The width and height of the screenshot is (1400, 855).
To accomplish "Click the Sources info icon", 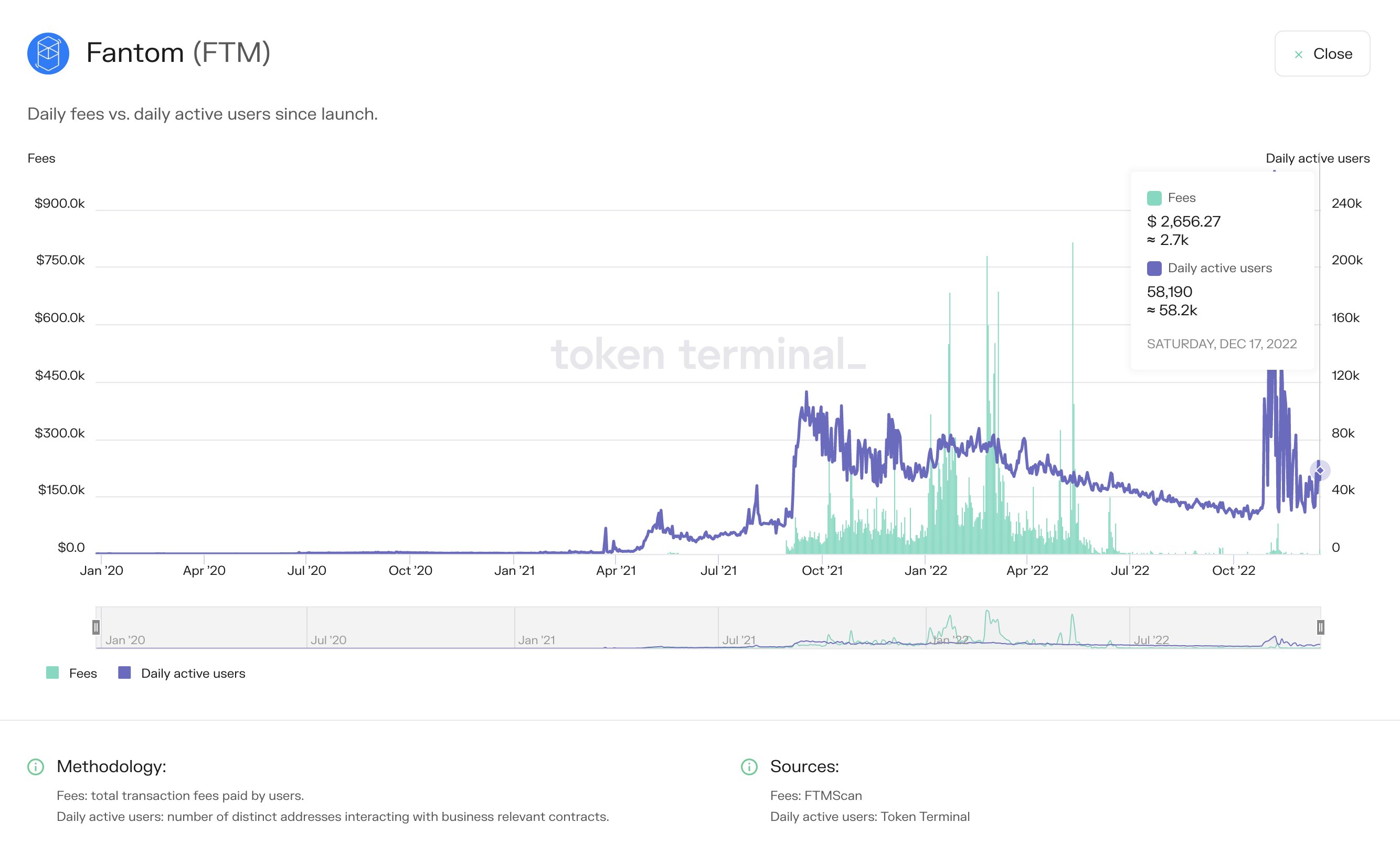I will 750,766.
